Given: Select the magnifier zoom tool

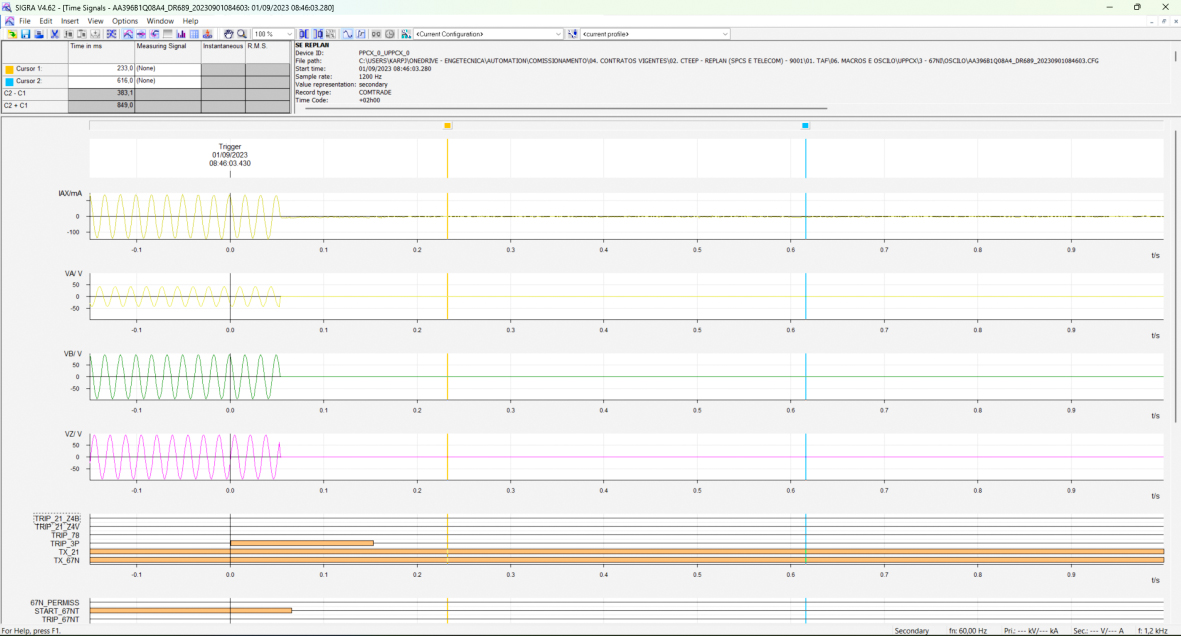Looking at the screenshot, I should click(241, 34).
